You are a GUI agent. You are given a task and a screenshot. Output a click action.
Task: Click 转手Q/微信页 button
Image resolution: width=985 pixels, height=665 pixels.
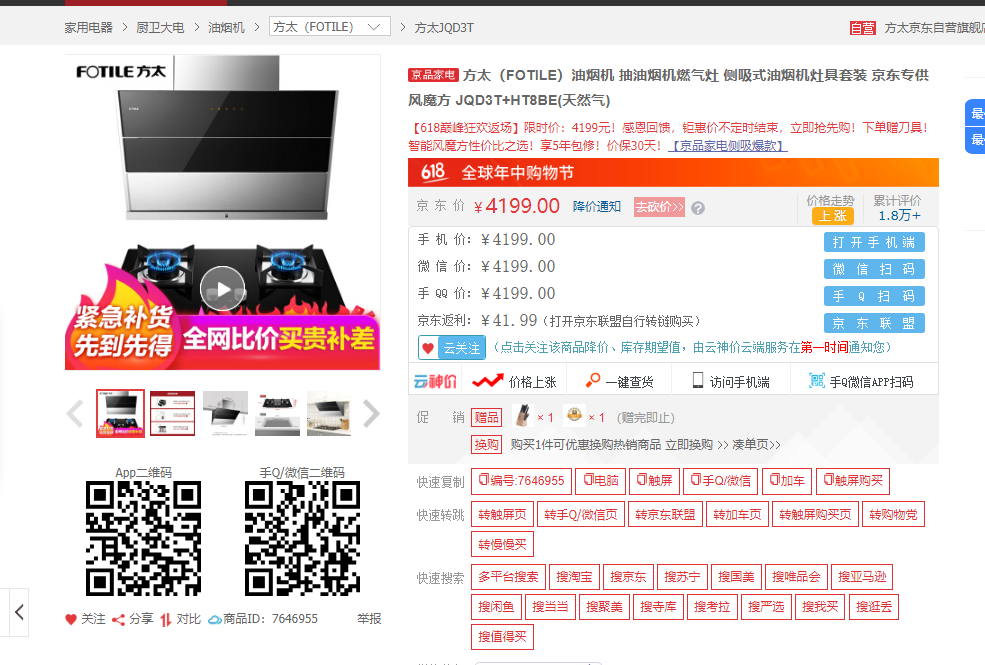point(581,514)
